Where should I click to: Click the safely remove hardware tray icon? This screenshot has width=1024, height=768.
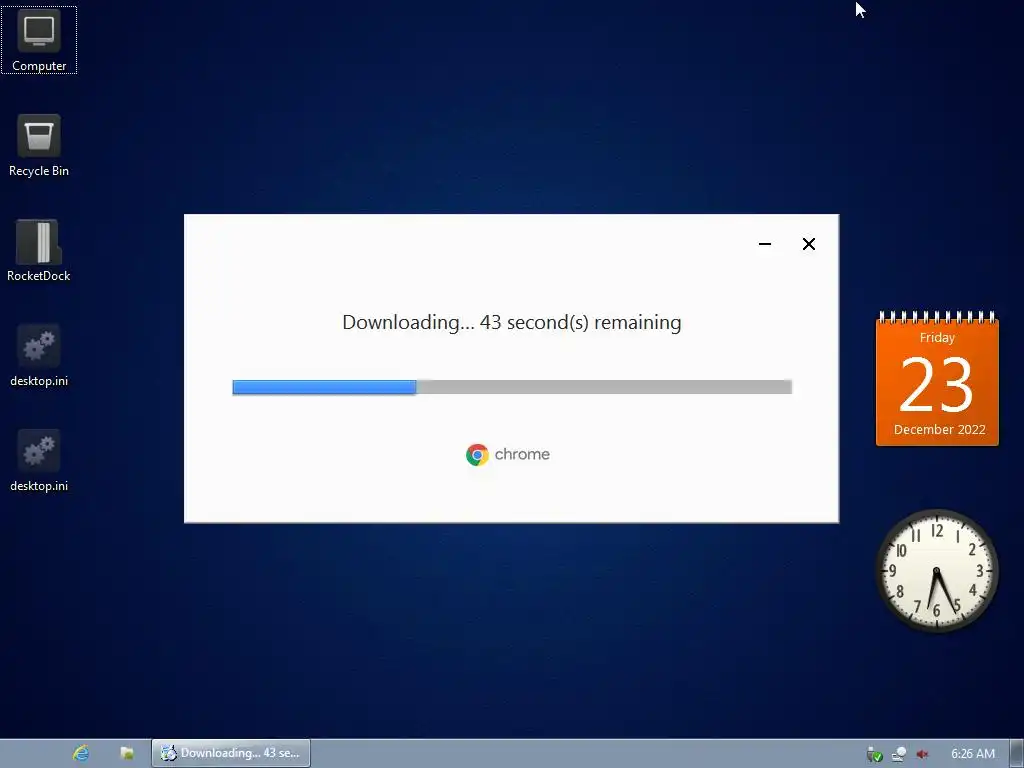point(874,754)
